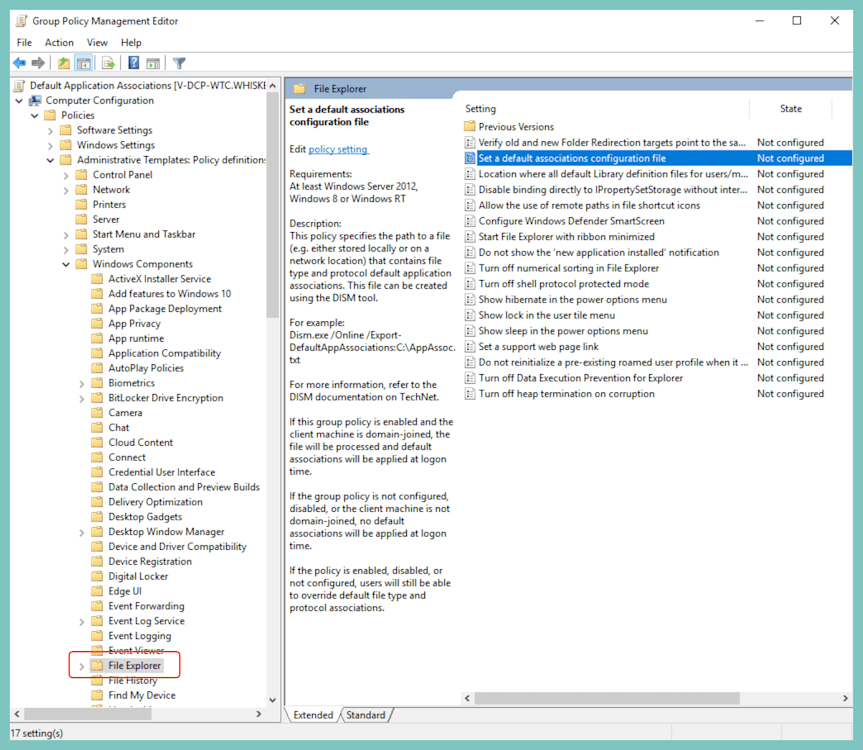Click the filter icon in the toolbar
Image resolution: width=863 pixels, height=750 pixels.
(x=178, y=63)
